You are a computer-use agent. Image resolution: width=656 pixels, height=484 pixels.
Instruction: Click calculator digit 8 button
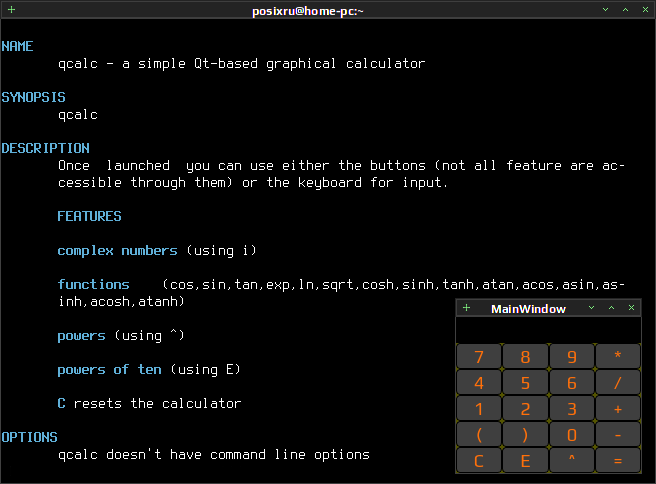pos(525,356)
